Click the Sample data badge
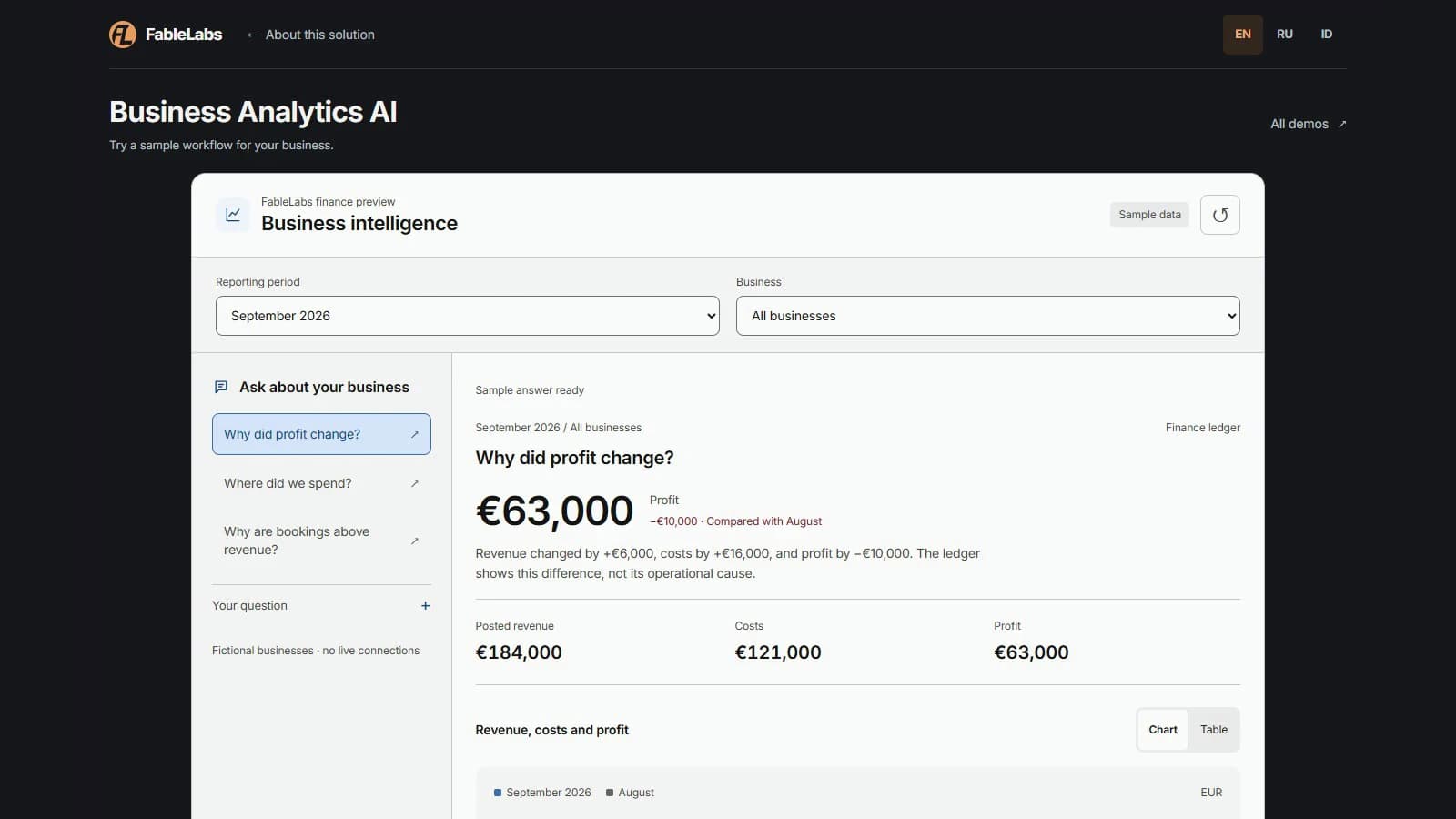The image size is (1456, 819). click(x=1149, y=215)
